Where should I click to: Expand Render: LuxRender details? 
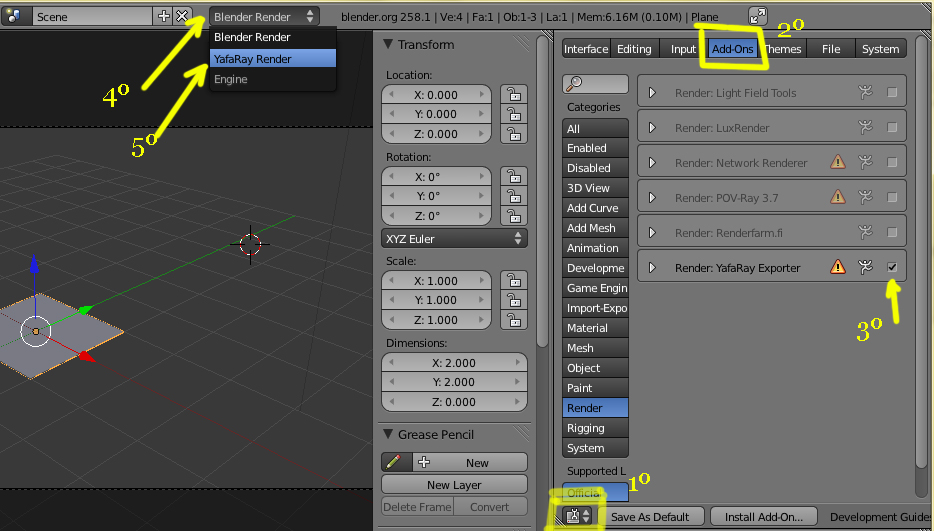point(652,128)
